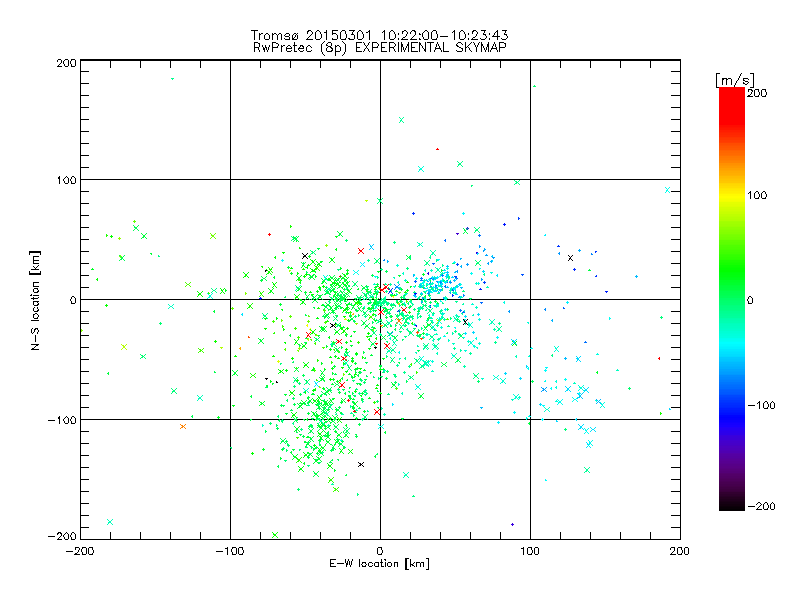Click the colorbar's '0' label
The height and width of the screenshot is (600, 800).
[750, 300]
